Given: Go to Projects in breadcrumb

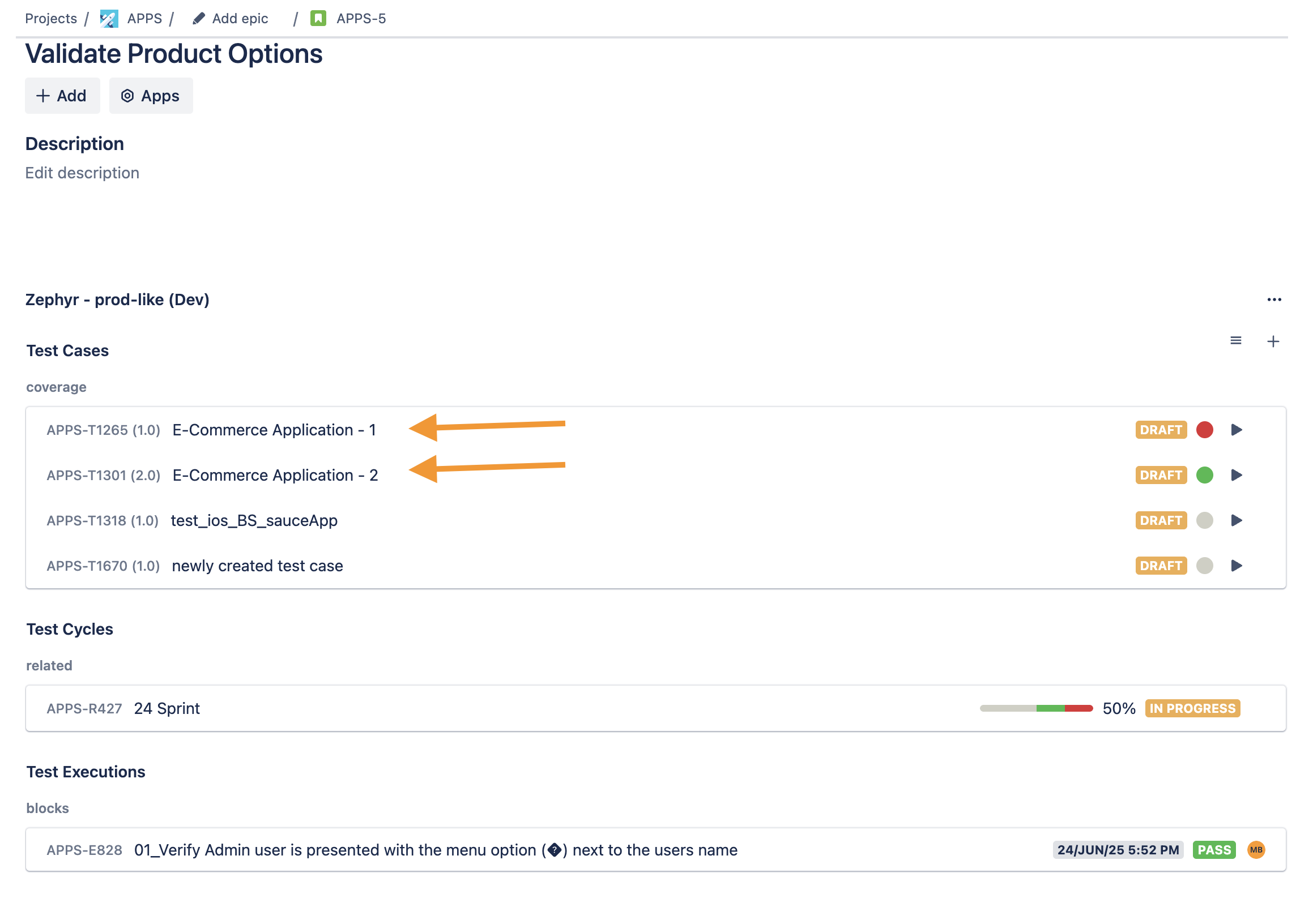Looking at the screenshot, I should pos(51,18).
